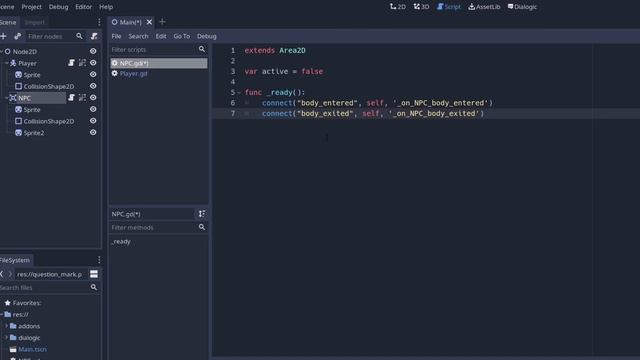Screen dimensions: 640x360
Task: Open the Project menu
Action: click(x=31, y=7)
